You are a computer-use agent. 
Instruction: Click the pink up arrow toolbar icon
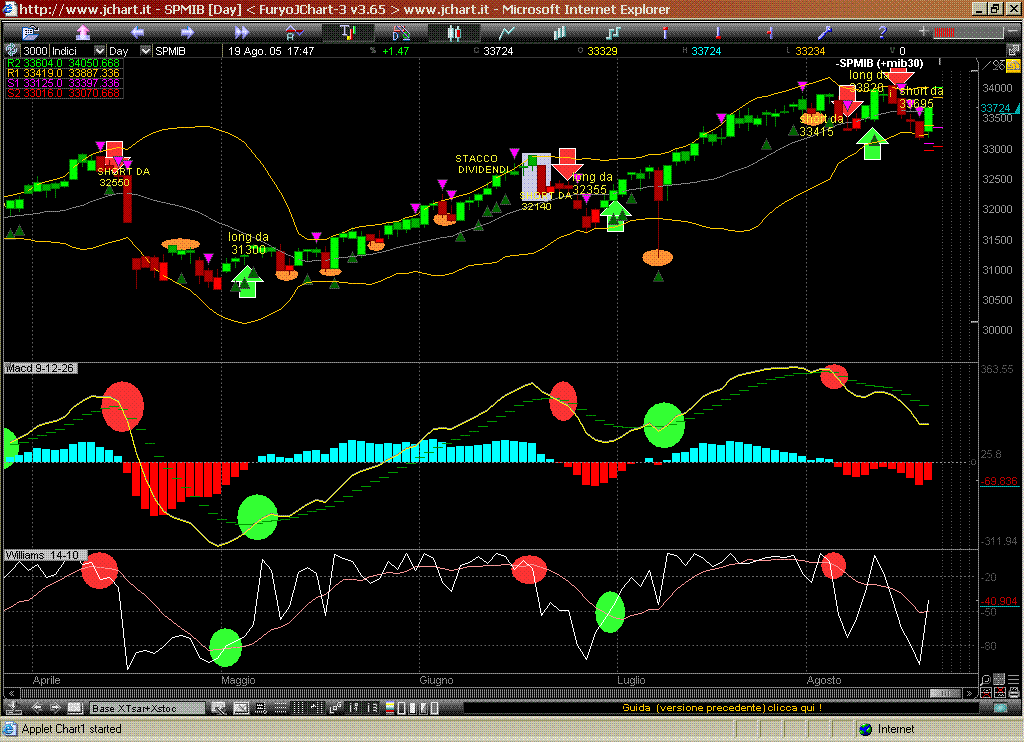click(82, 33)
